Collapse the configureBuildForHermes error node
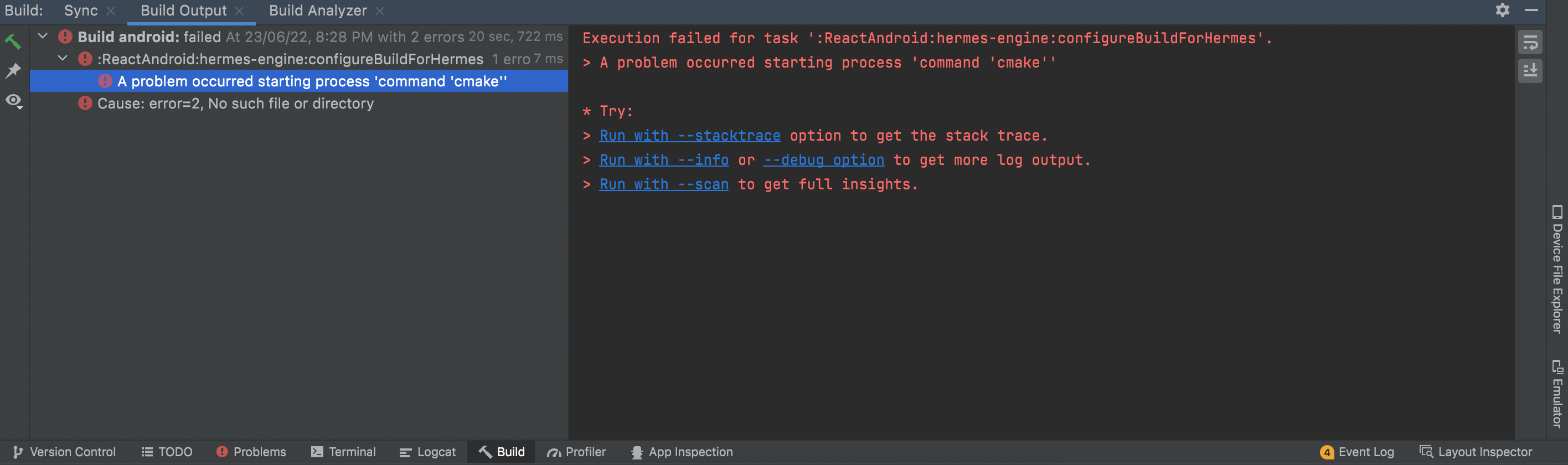Image resolution: width=1568 pixels, height=465 pixels. click(x=62, y=59)
